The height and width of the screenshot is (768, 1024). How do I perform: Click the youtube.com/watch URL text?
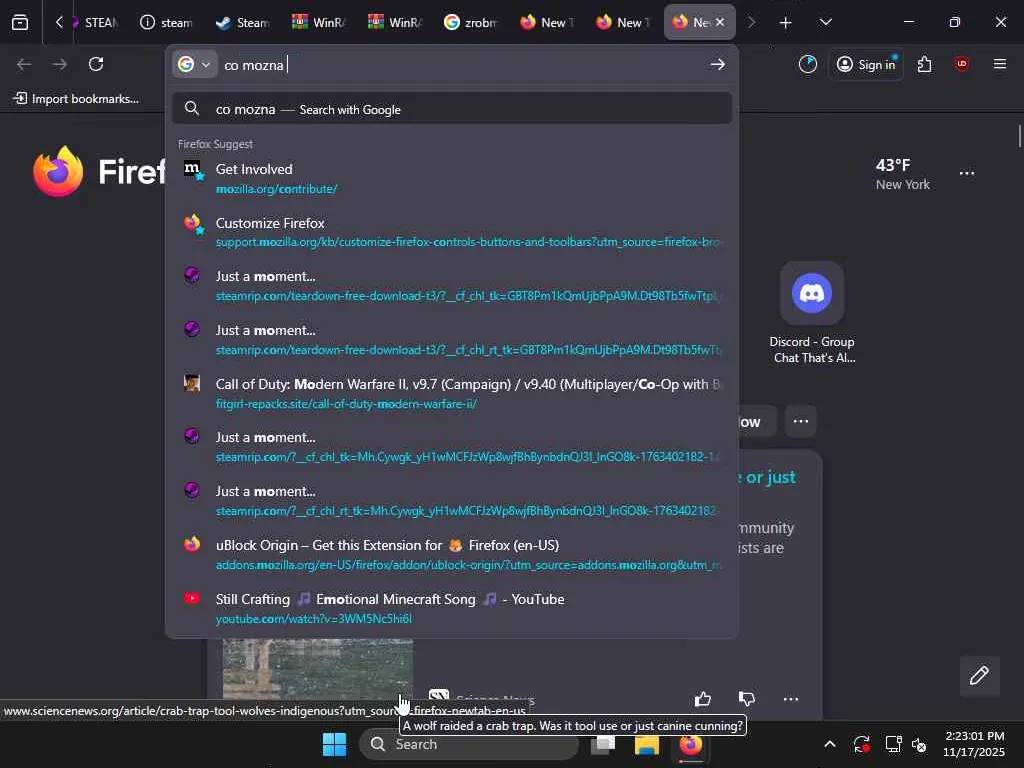tap(313, 618)
